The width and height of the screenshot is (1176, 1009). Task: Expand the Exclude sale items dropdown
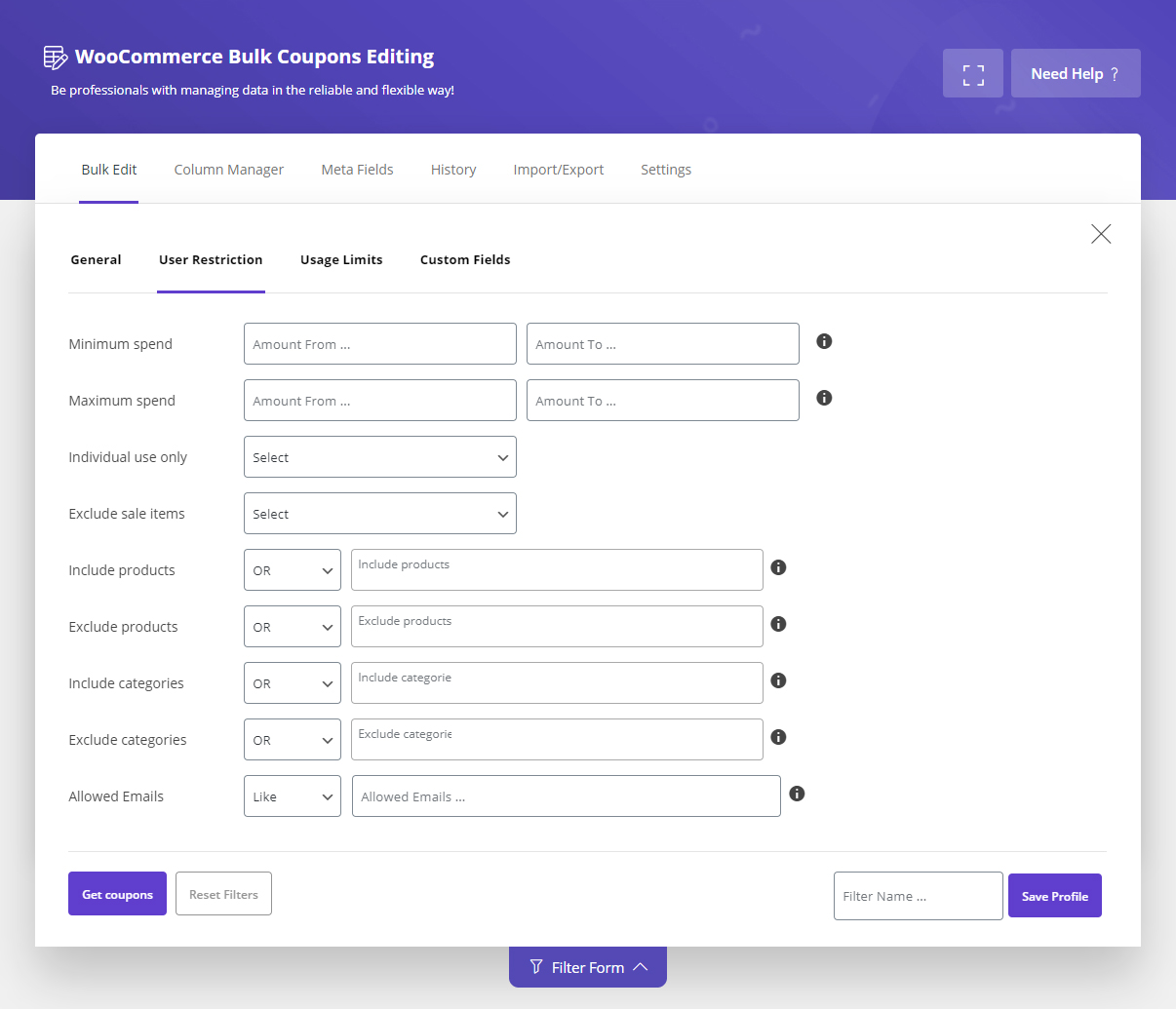point(380,514)
